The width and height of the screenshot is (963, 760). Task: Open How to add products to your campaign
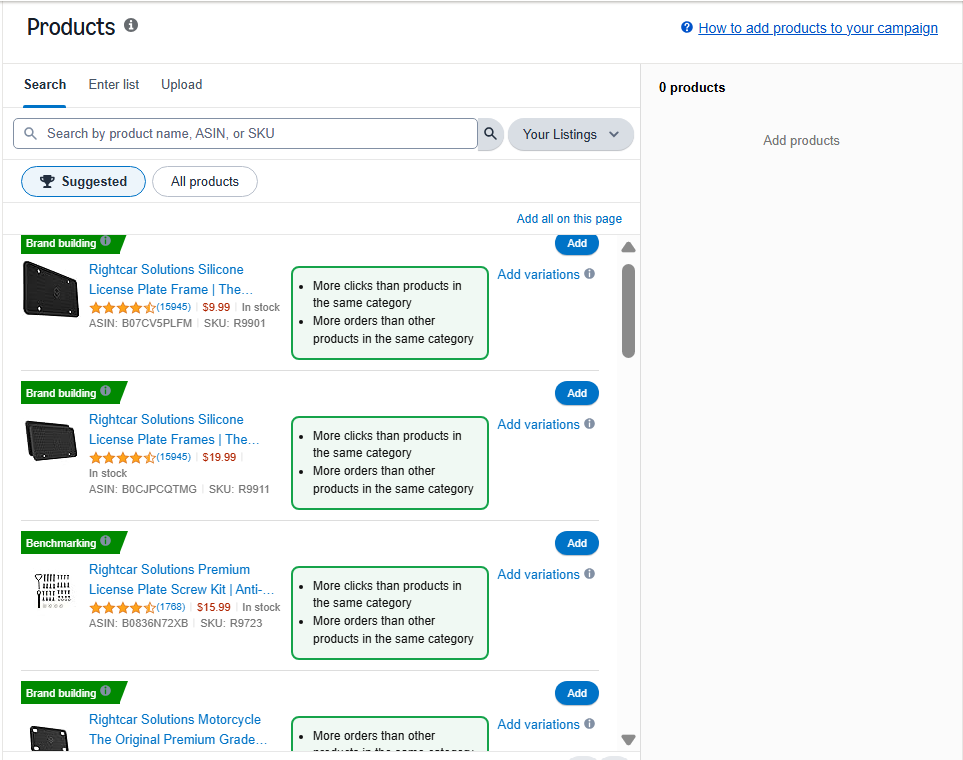(x=817, y=28)
